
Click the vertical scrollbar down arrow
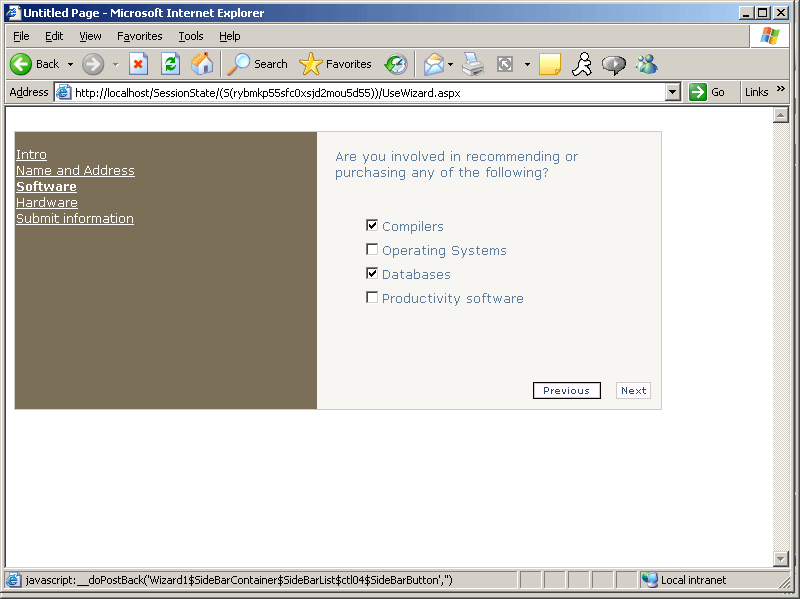point(781,558)
